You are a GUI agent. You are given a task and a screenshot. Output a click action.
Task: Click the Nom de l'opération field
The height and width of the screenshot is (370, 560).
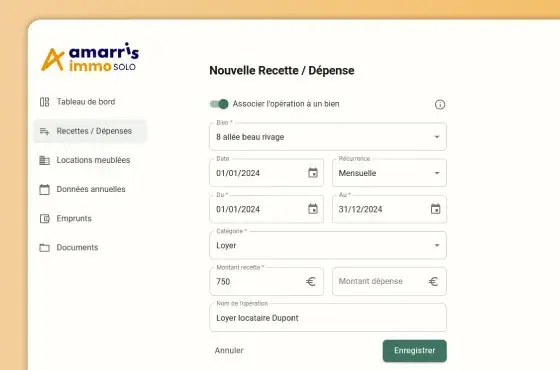pyautogui.click(x=328, y=318)
